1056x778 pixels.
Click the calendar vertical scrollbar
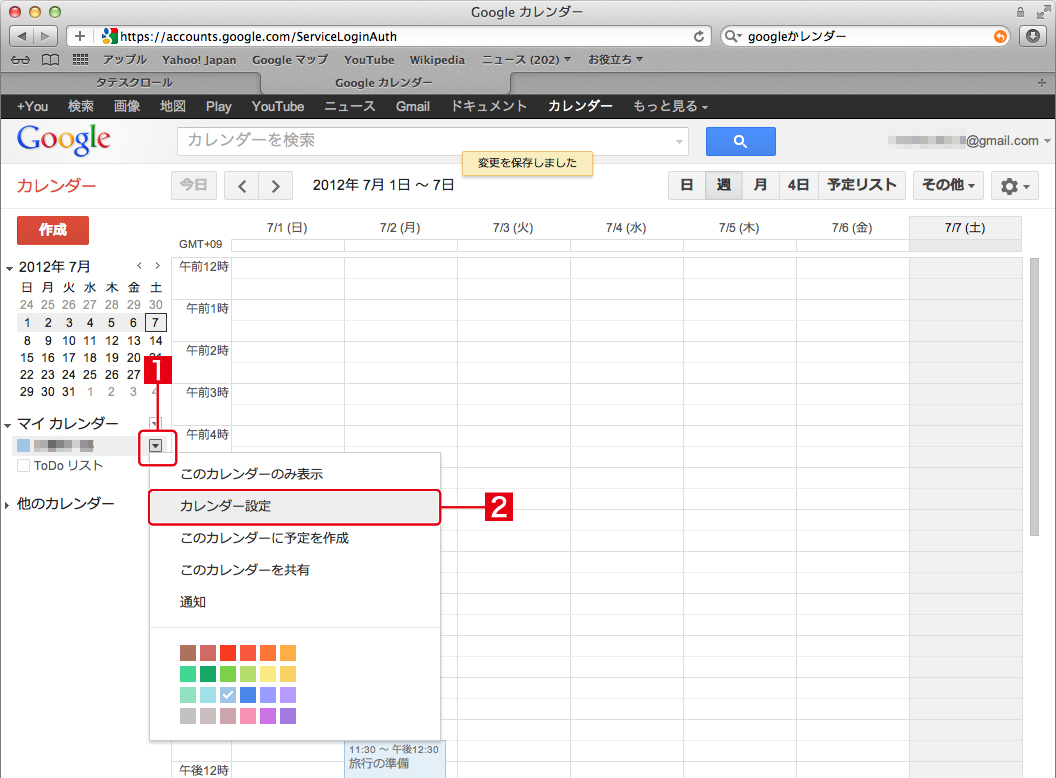1034,397
